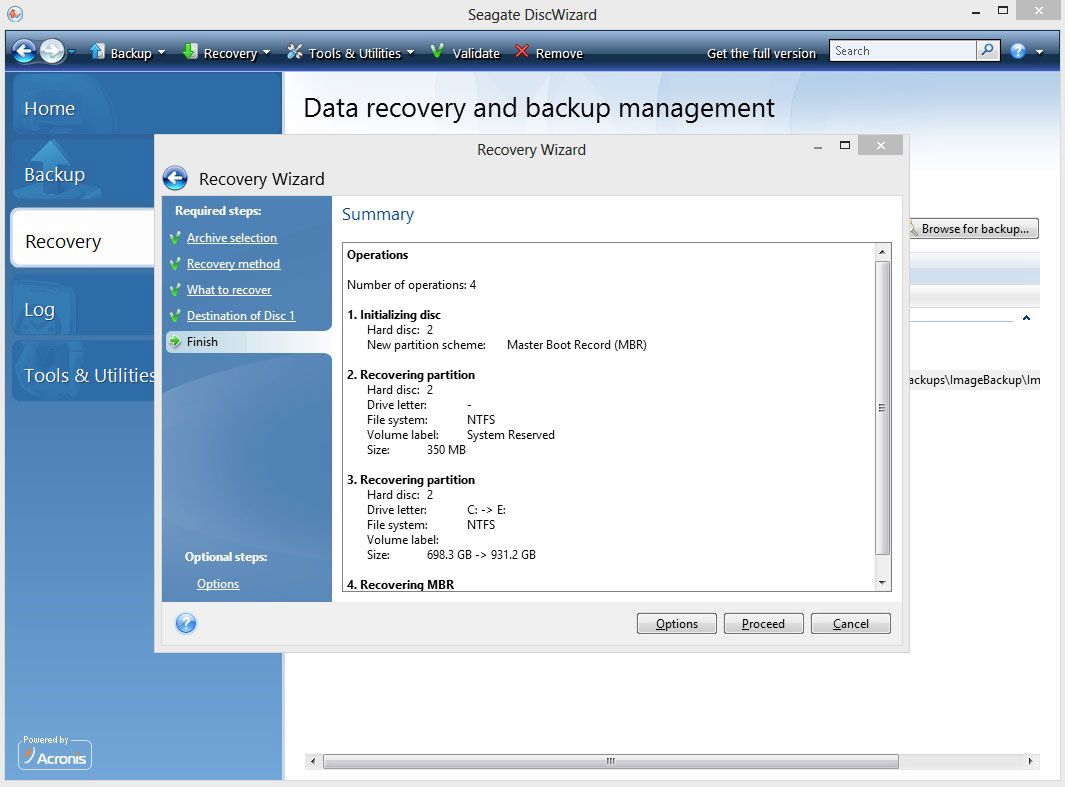Screen dimensions: 1070x787
Task: Click the summary vertical scrollbar handle
Action: tap(882, 408)
